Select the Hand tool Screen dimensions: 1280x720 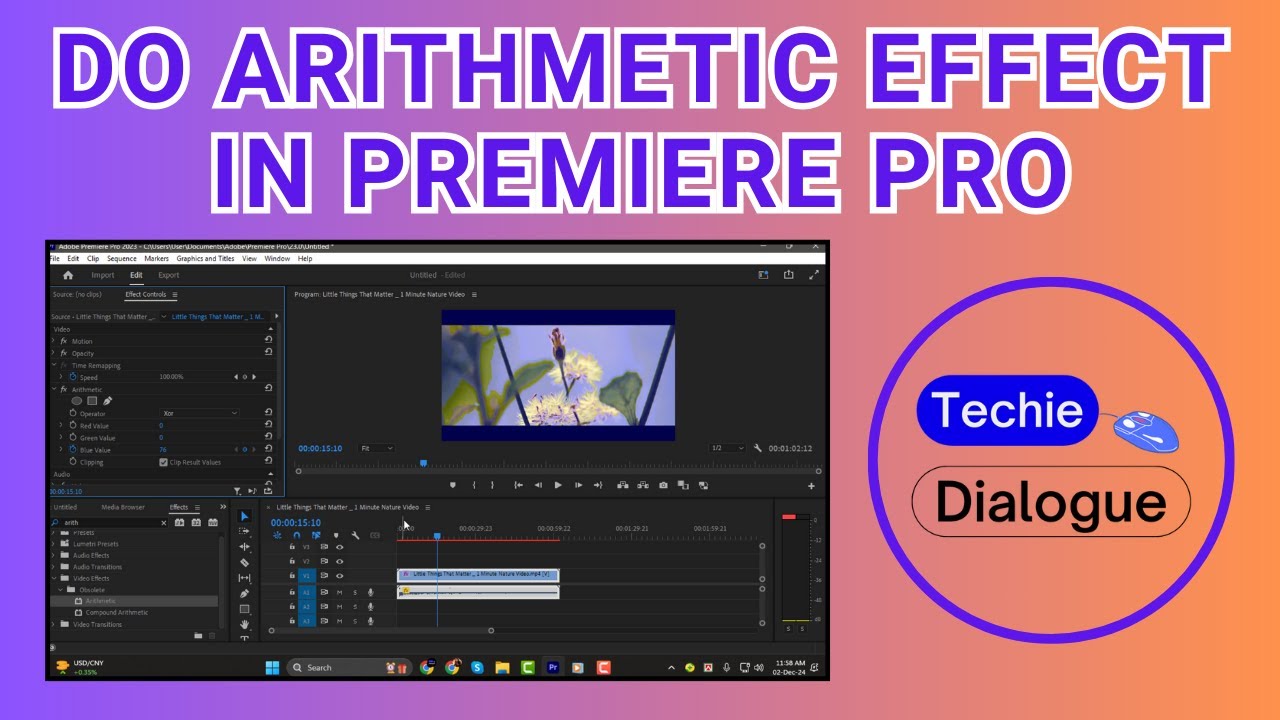tap(245, 625)
